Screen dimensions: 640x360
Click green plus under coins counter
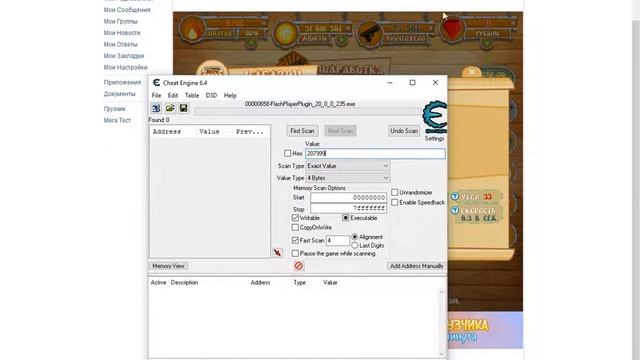pos(343,40)
